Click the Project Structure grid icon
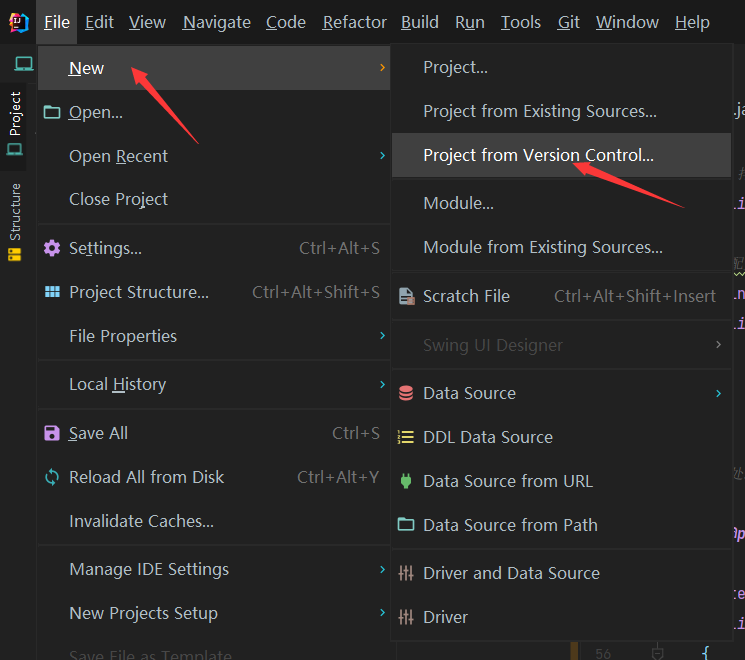 pos(52,292)
